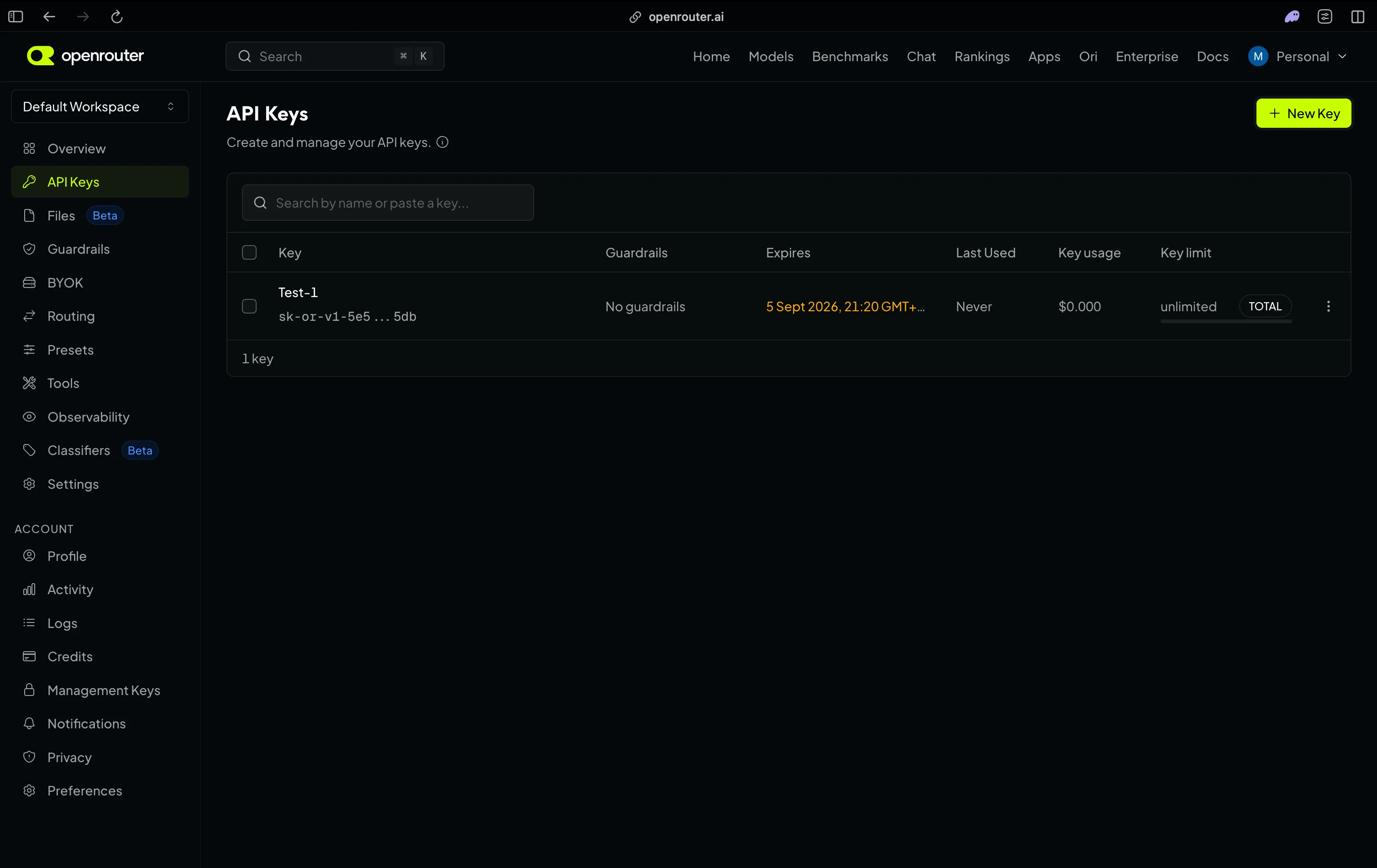This screenshot has width=1377, height=868.
Task: Open Presets from the sidebar
Action: point(100,350)
